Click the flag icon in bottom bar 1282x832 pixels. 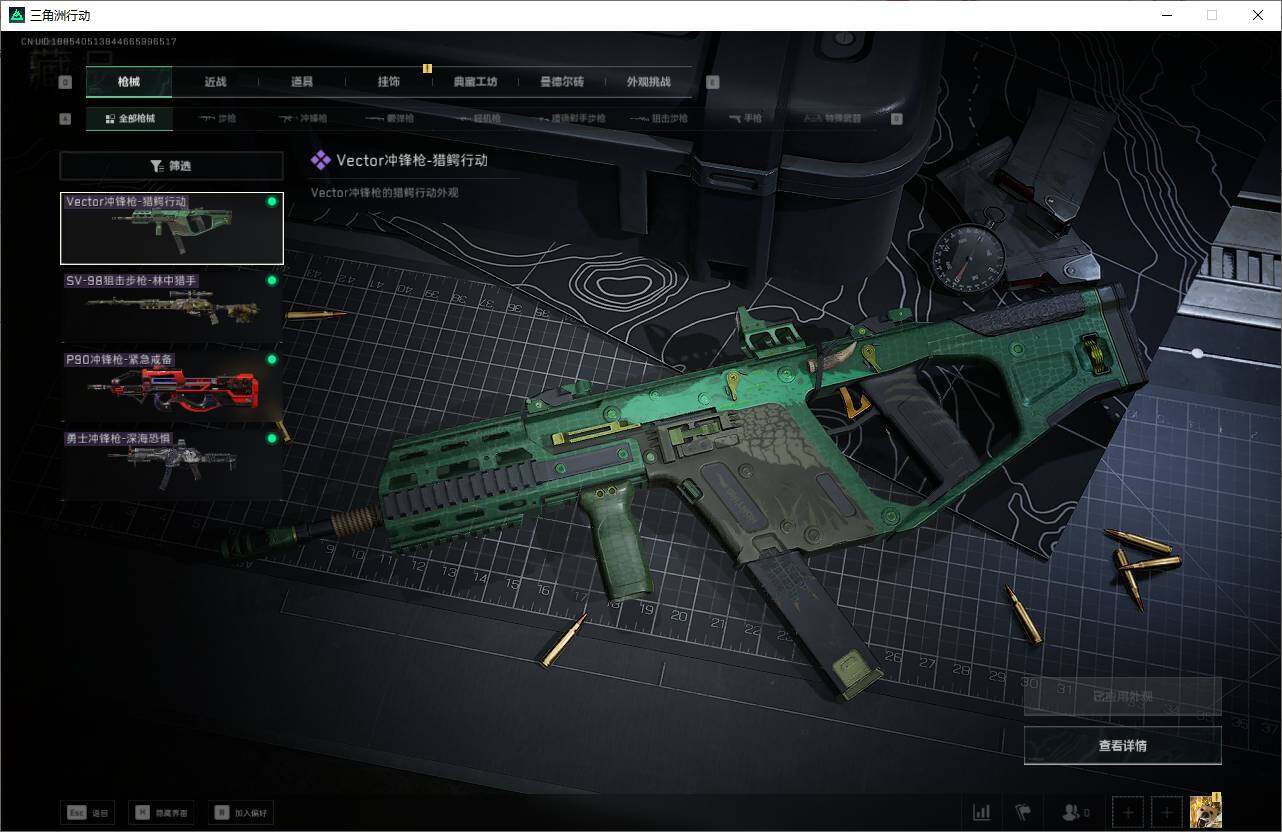(1023, 812)
